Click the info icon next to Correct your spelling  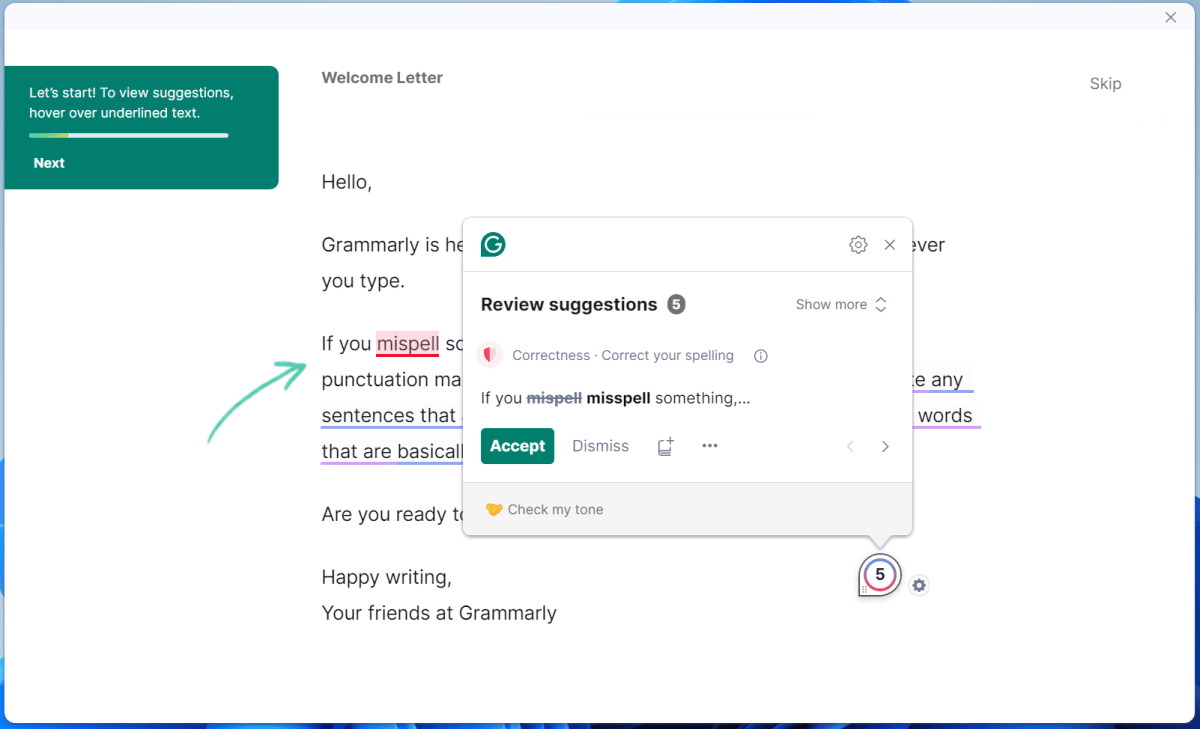pos(760,355)
